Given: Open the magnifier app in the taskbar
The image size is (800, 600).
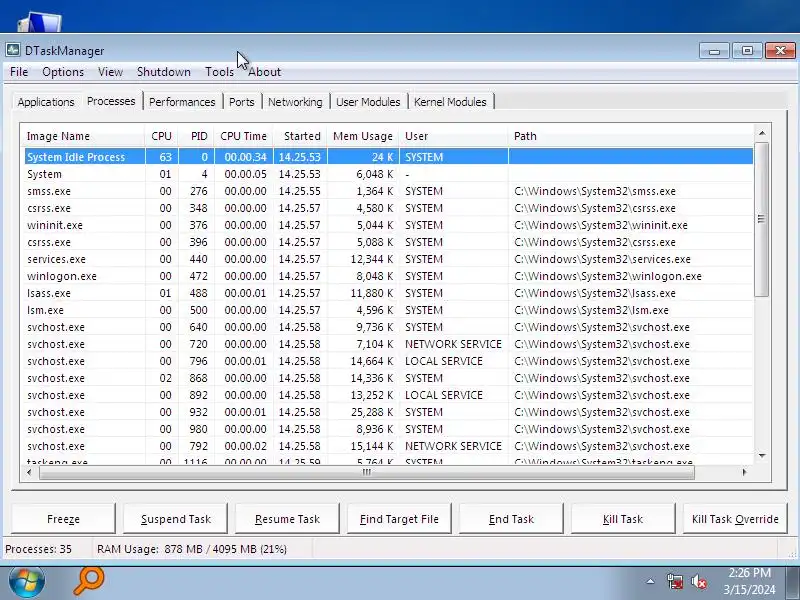Looking at the screenshot, I should click(89, 581).
